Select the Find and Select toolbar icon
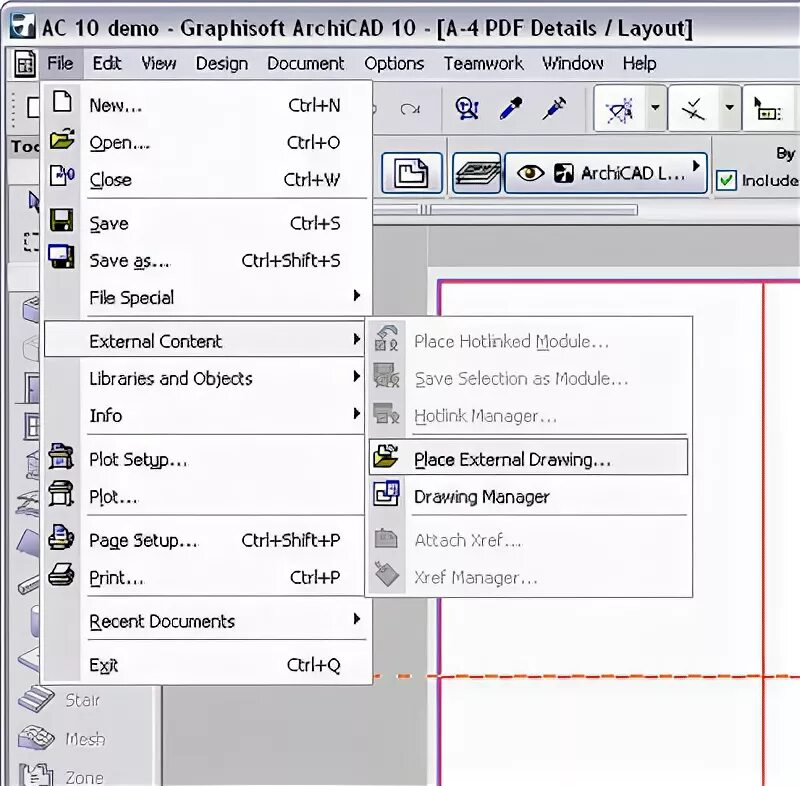This screenshot has height=786, width=800. [x=467, y=108]
